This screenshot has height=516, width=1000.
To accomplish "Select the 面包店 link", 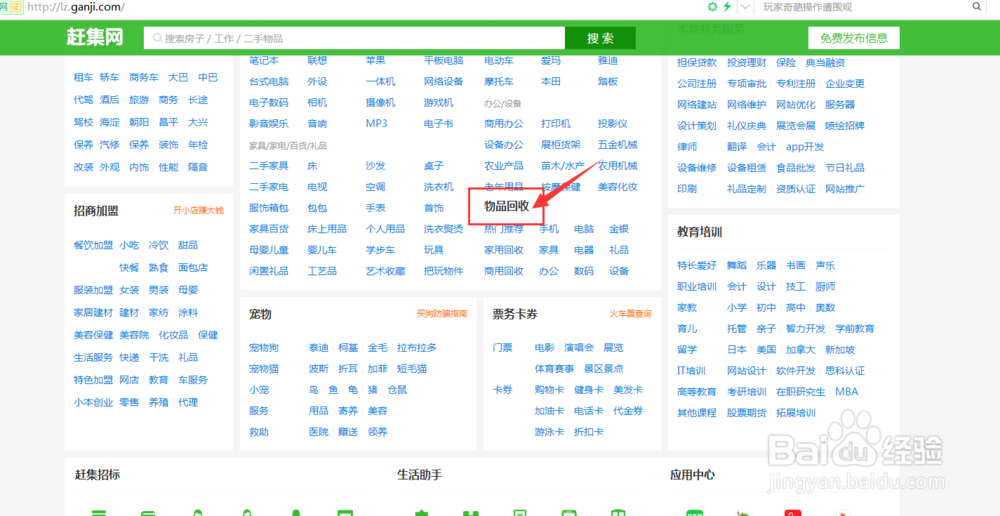I will (x=193, y=268).
